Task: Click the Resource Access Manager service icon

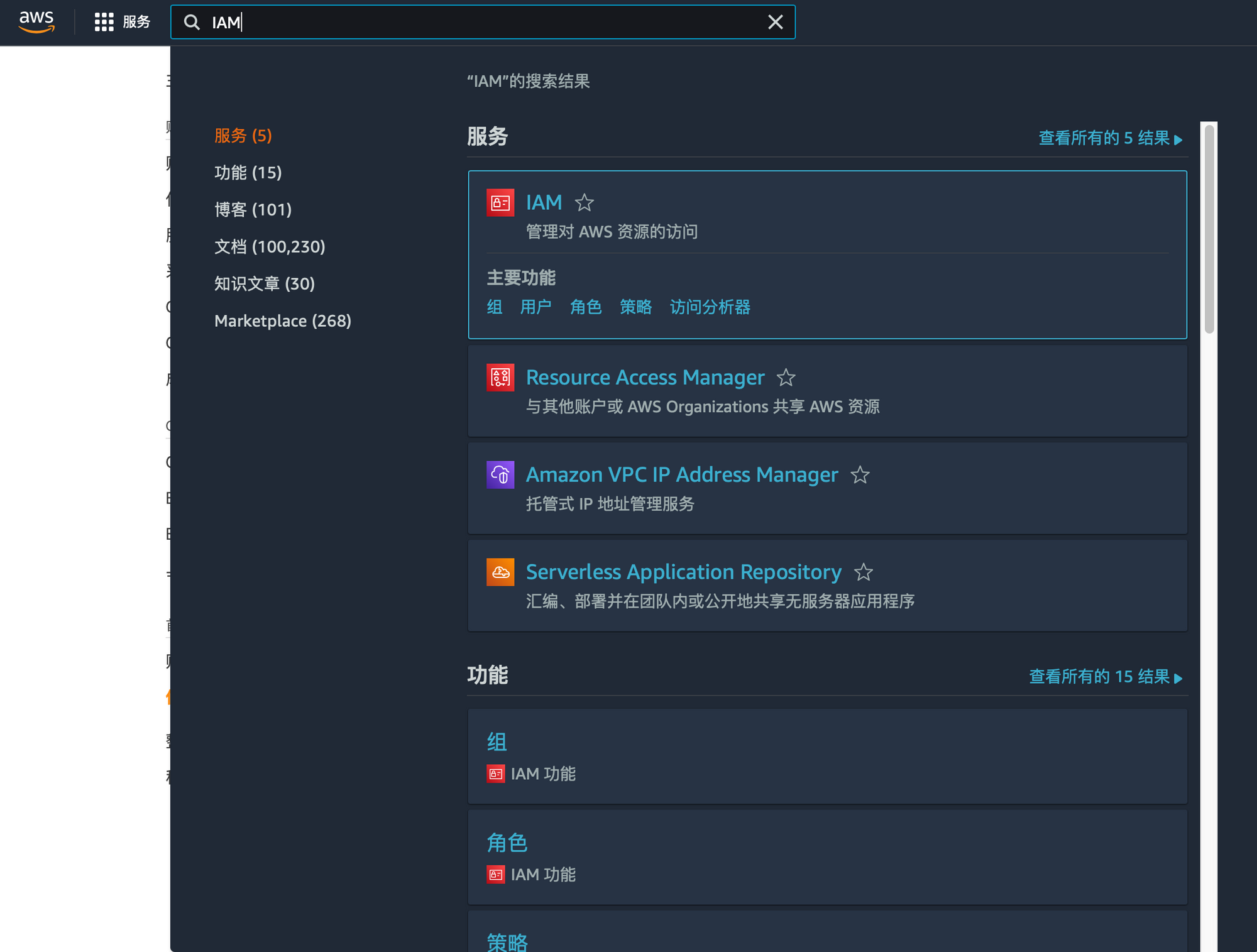Action: point(500,377)
